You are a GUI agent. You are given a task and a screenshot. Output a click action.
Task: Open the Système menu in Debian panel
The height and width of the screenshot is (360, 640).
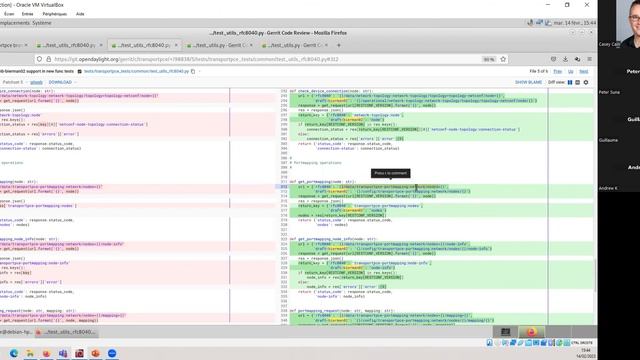coord(42,23)
